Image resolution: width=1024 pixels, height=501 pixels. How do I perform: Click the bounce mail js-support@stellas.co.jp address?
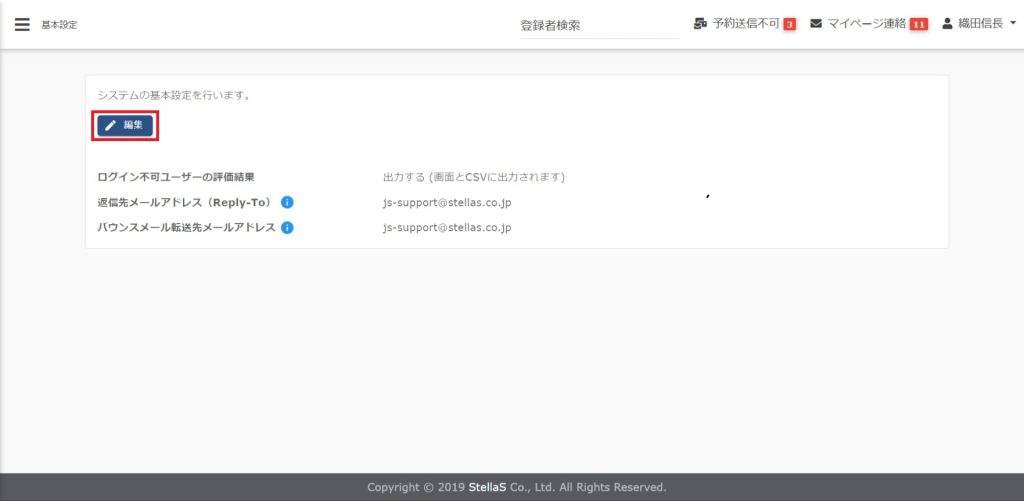point(447,227)
